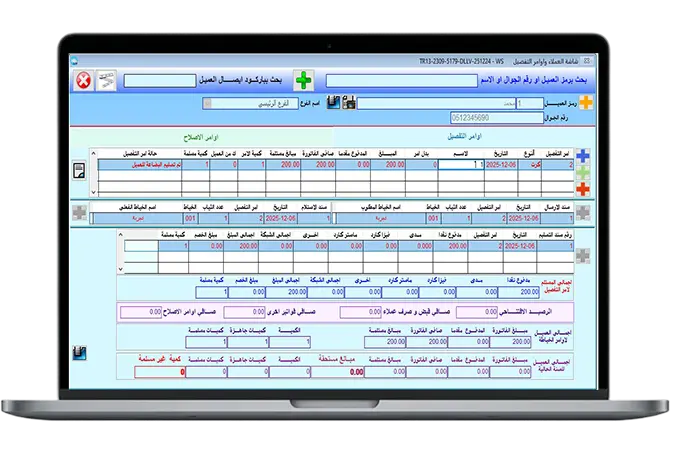Click the document icon left of repair orders
The image size is (674, 458).
click(x=80, y=169)
